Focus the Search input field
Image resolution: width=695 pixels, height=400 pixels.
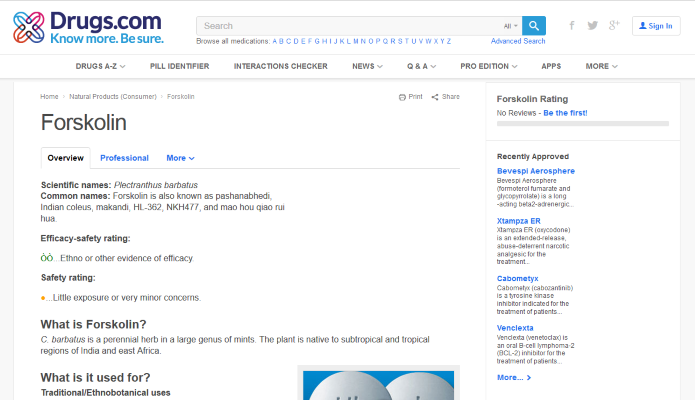[350, 26]
